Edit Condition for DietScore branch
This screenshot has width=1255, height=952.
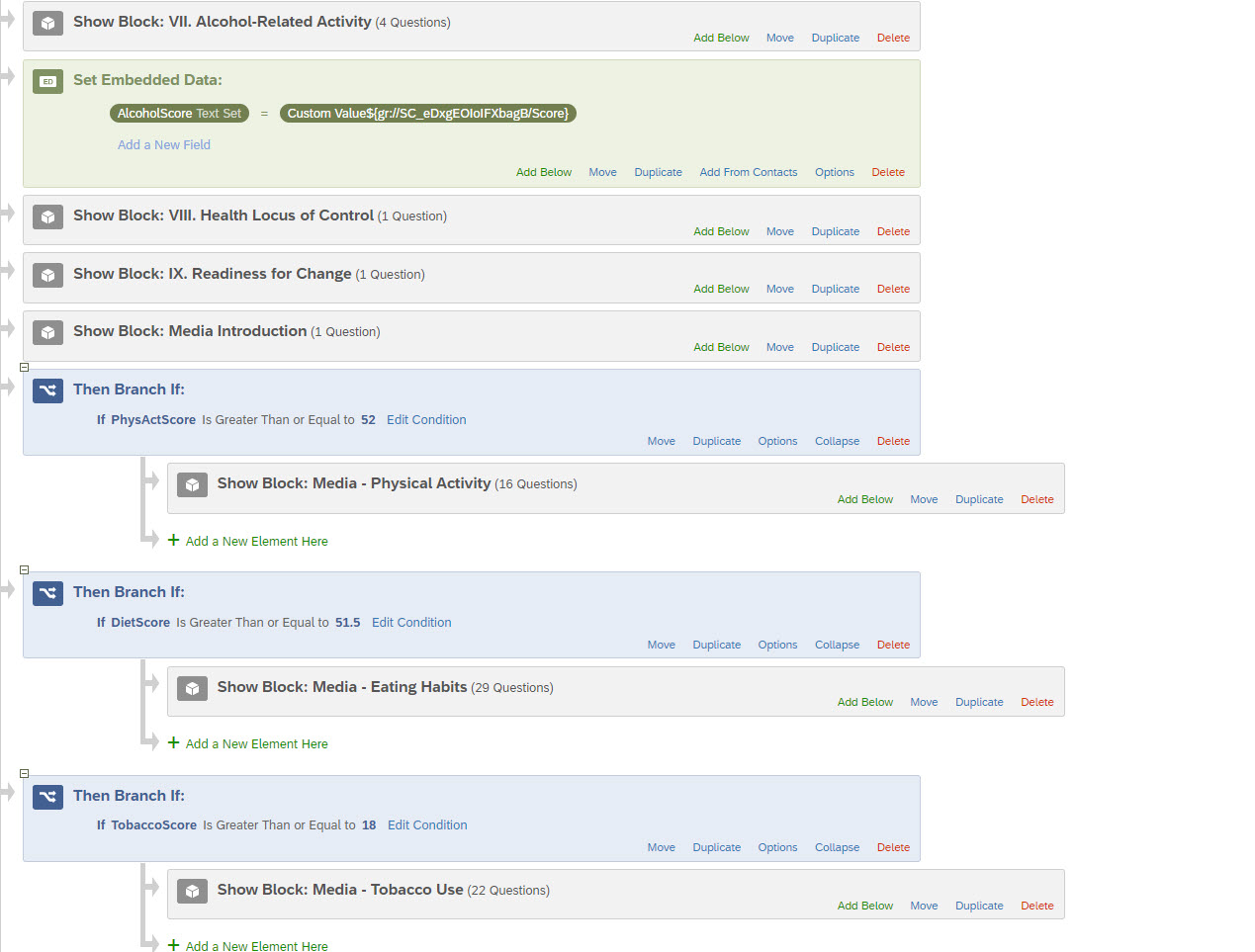click(x=411, y=623)
